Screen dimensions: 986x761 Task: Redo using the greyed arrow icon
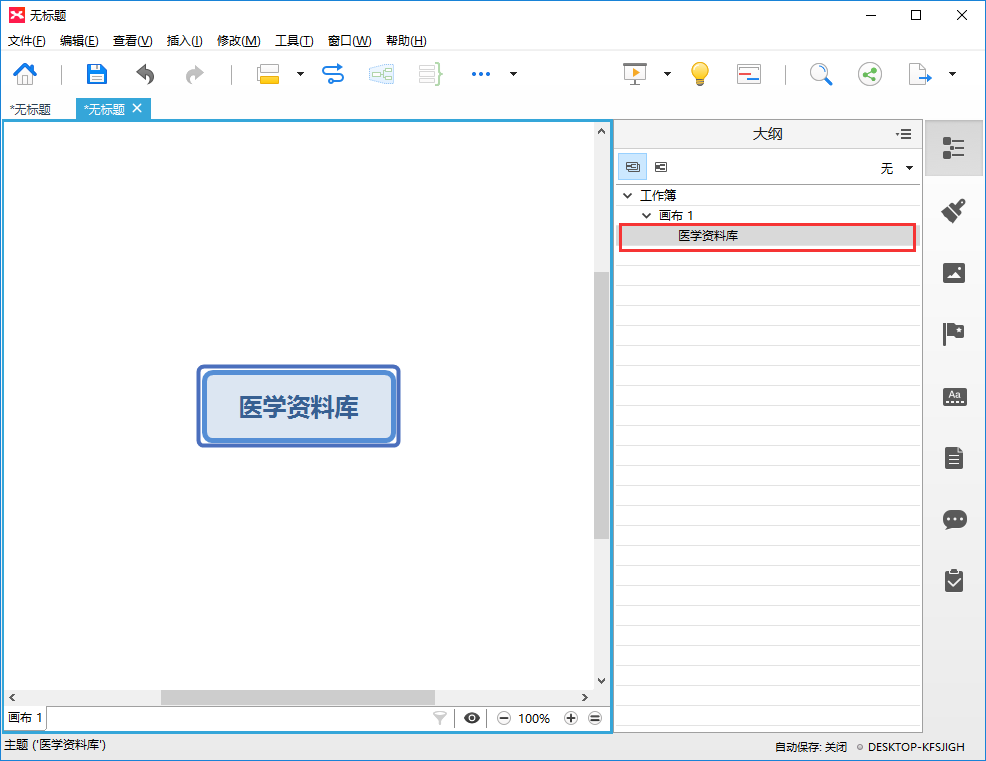[x=194, y=74]
